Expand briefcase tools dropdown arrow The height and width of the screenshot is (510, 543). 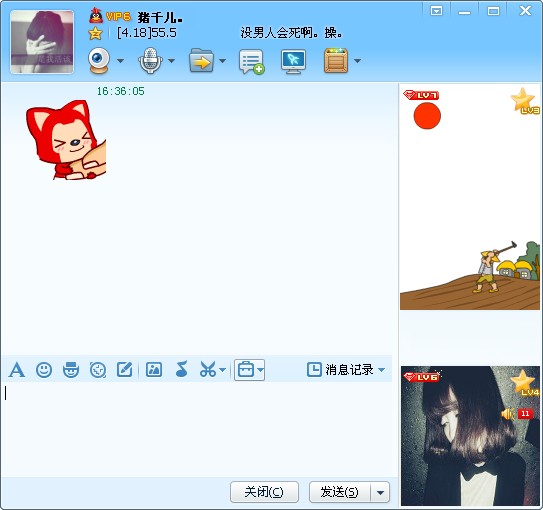click(x=260, y=370)
